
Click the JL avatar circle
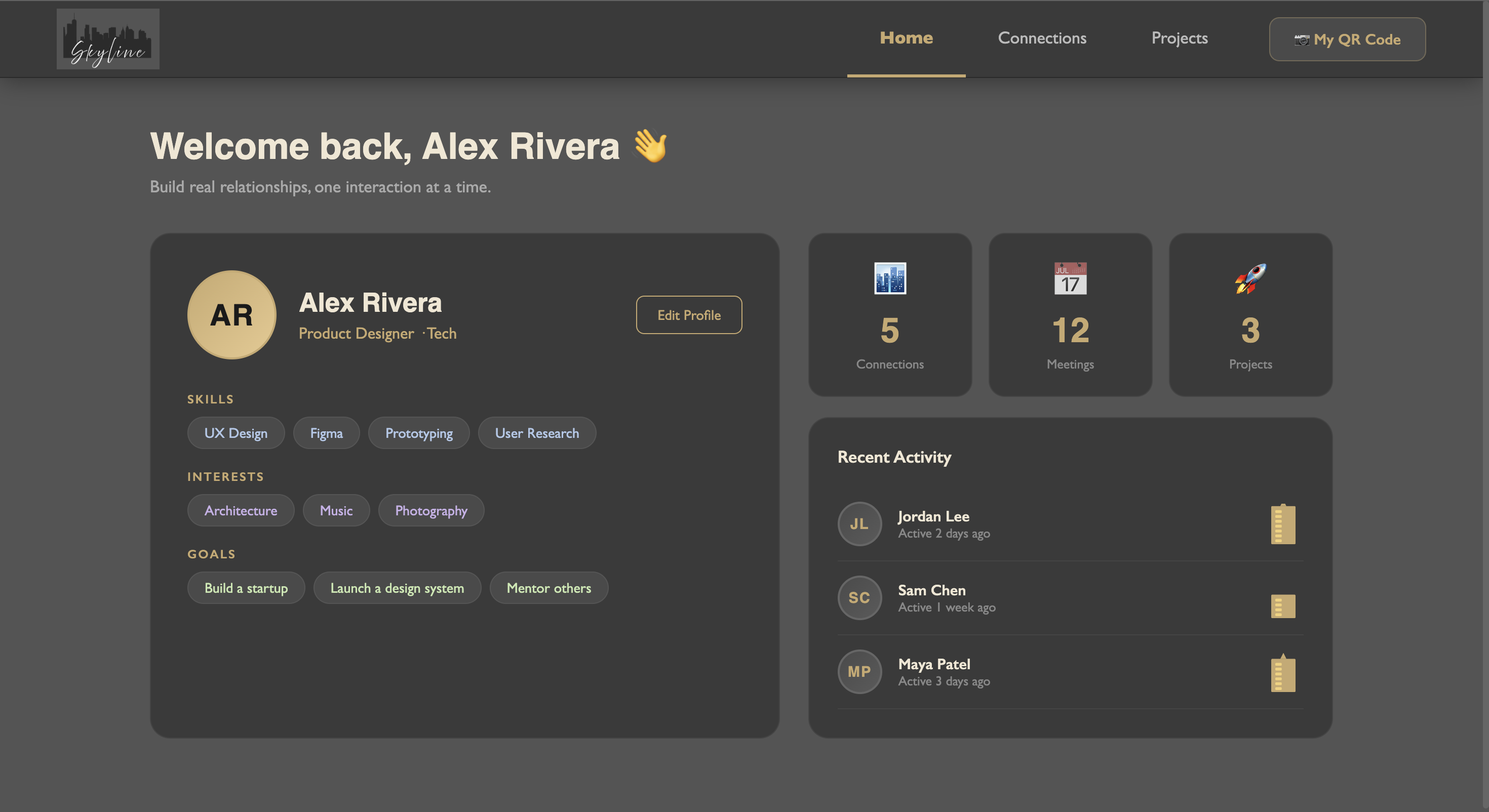click(859, 523)
